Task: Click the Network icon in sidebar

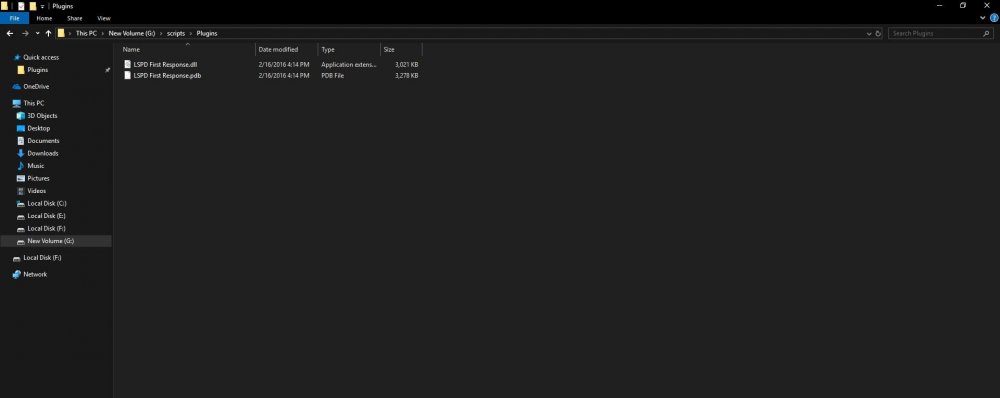Action: 17,274
